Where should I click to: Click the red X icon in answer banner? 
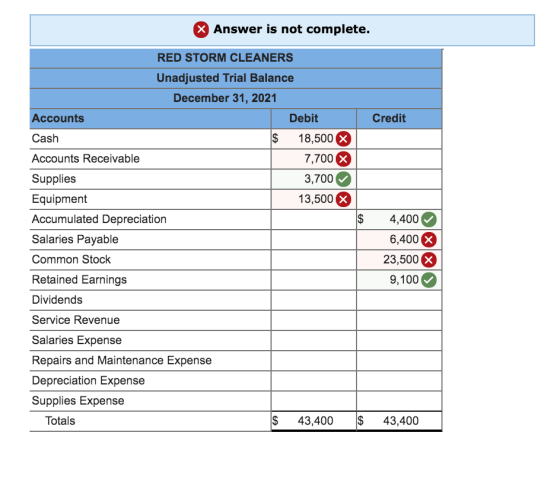(201, 29)
